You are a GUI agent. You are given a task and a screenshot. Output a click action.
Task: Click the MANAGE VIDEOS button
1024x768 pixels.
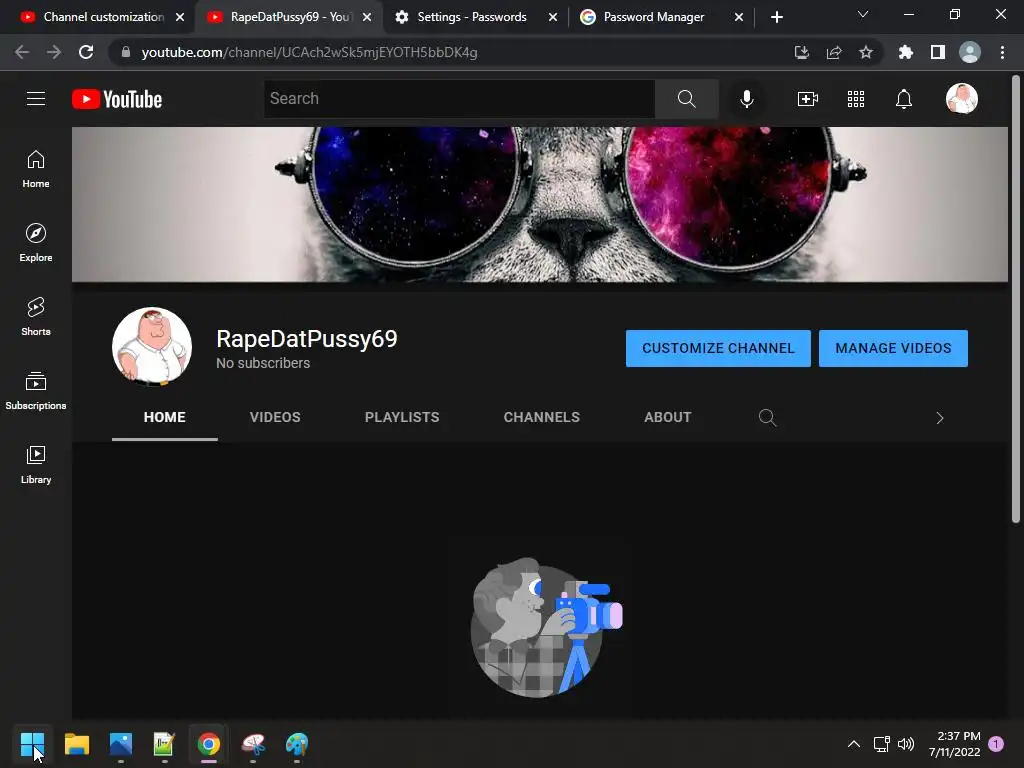893,348
